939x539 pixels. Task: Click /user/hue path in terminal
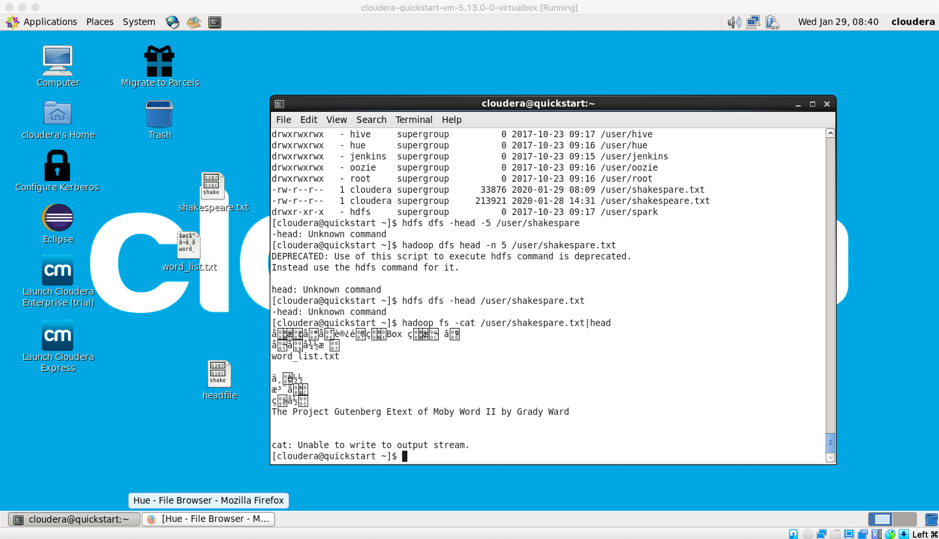pyautogui.click(x=623, y=145)
